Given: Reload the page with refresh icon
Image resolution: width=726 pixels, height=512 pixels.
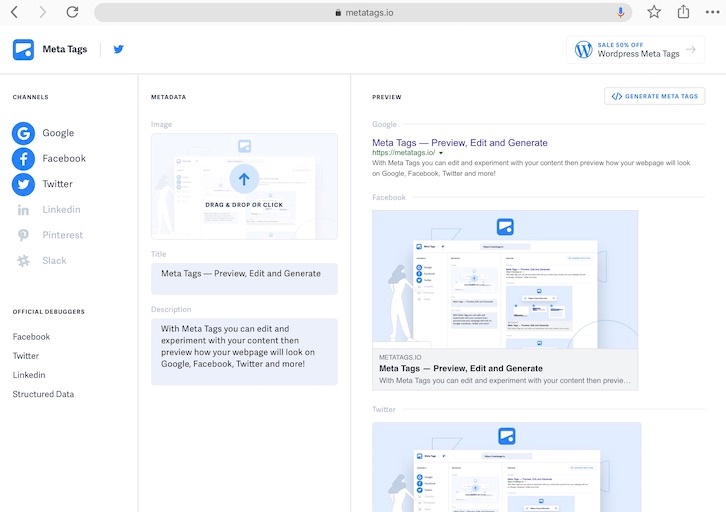Looking at the screenshot, I should pos(72,12).
